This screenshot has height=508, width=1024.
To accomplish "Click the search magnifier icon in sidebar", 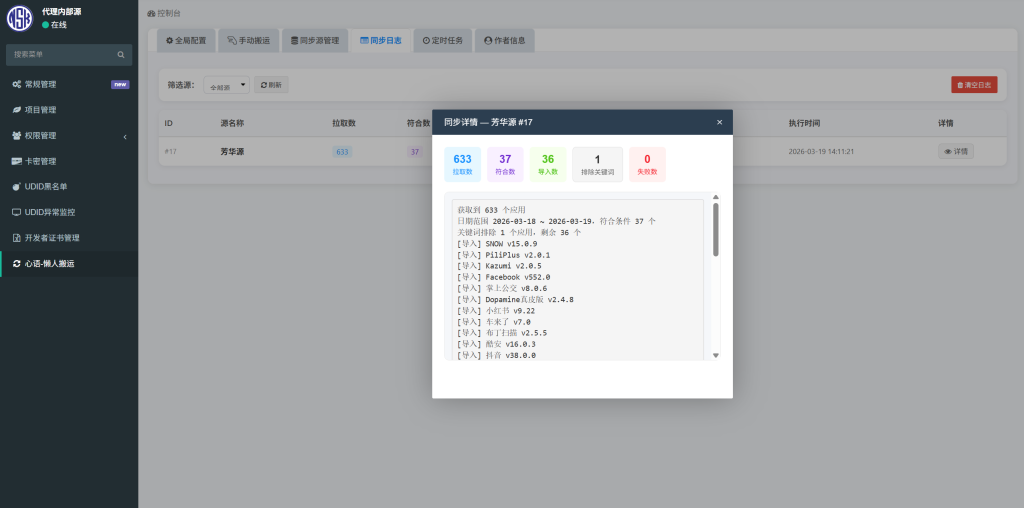I will 121,54.
